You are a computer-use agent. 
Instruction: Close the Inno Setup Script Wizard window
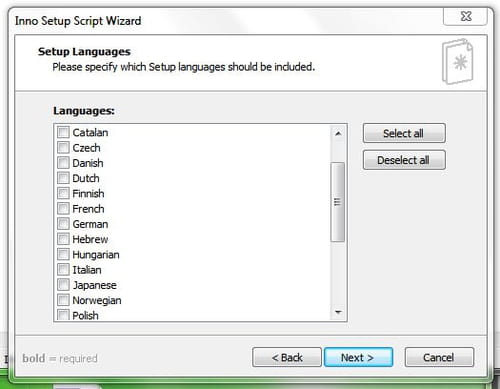point(465,16)
